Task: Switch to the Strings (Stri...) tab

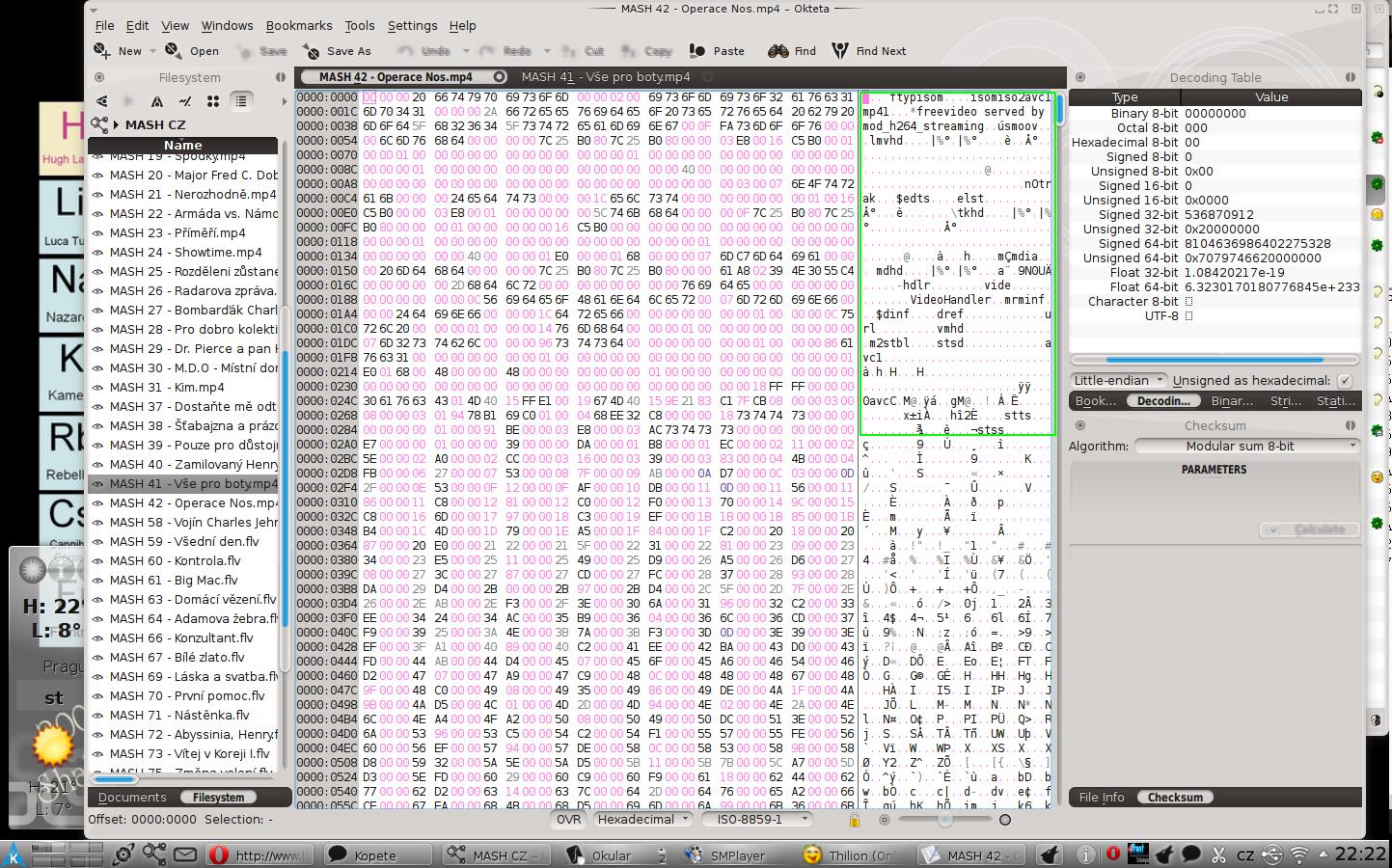Action: click(x=1285, y=400)
